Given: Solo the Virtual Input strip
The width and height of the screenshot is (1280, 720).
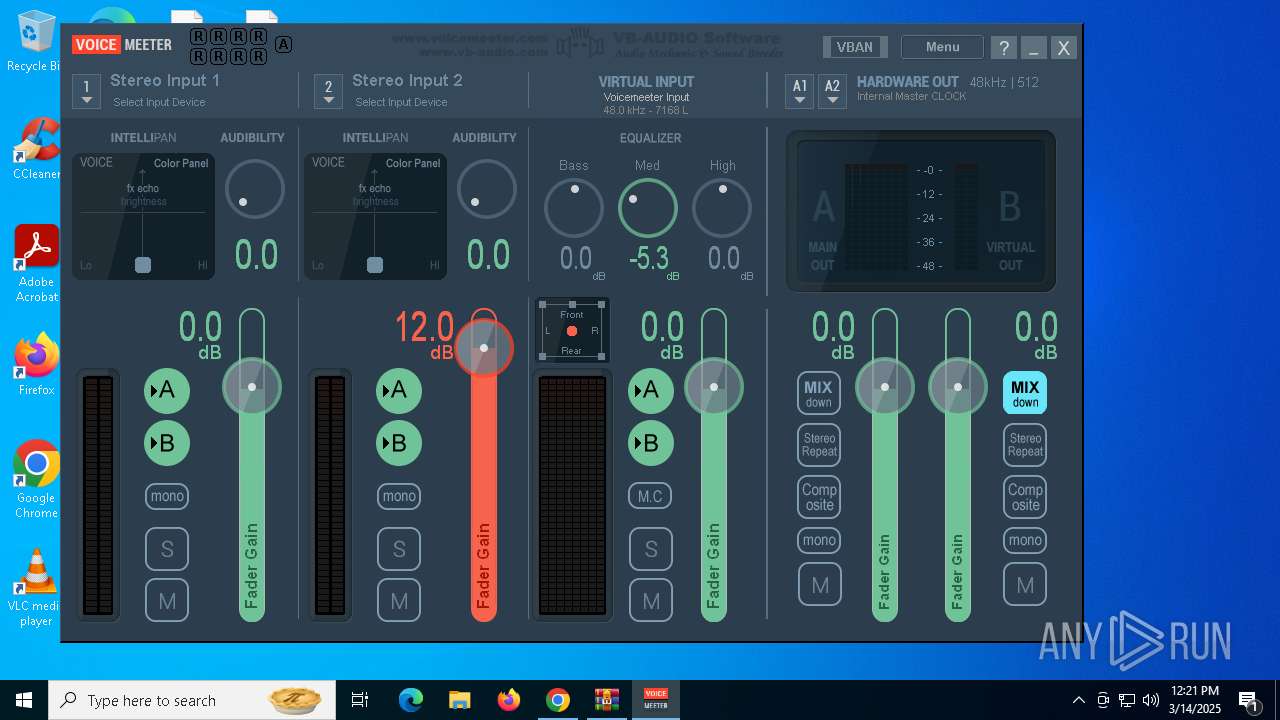Looking at the screenshot, I should tap(651, 548).
